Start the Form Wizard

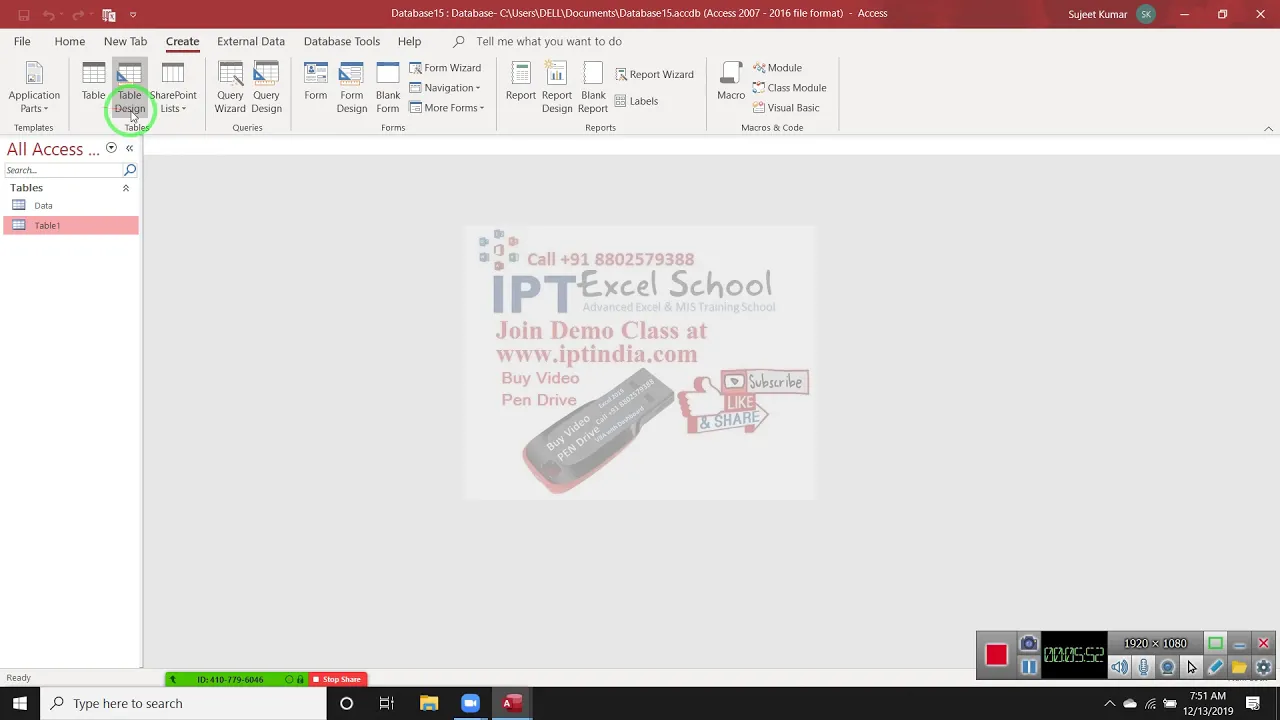coord(445,68)
